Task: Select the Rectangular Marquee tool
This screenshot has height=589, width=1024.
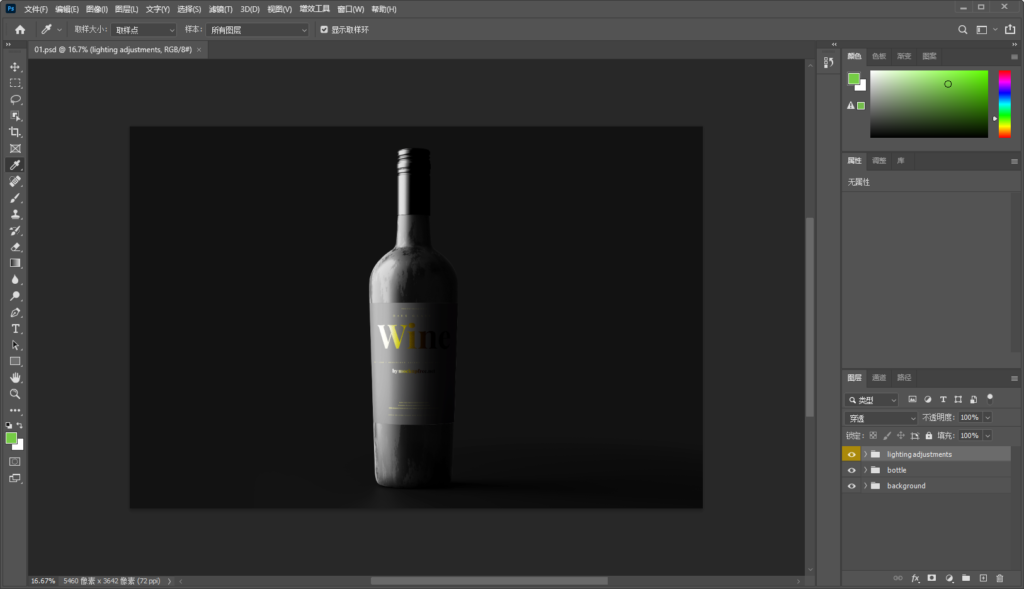Action: point(15,84)
